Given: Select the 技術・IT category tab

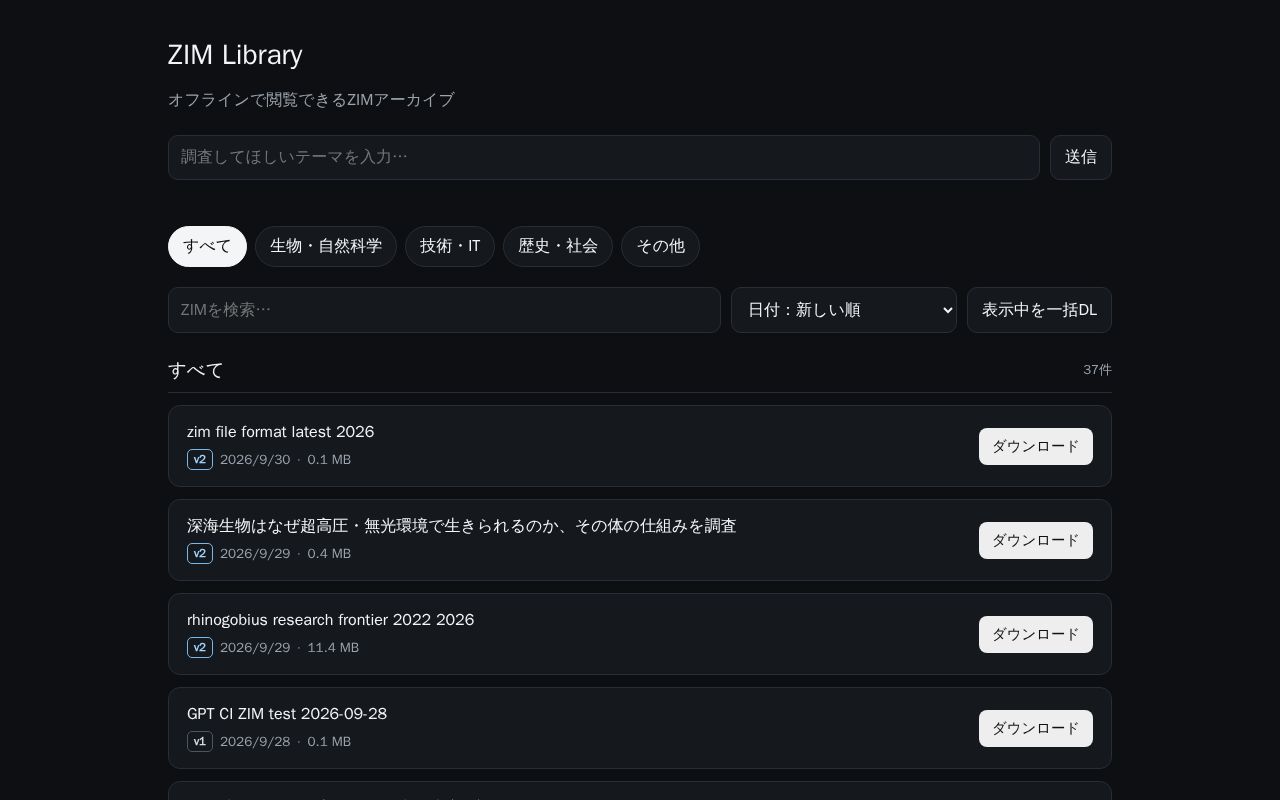Looking at the screenshot, I should click(x=450, y=246).
